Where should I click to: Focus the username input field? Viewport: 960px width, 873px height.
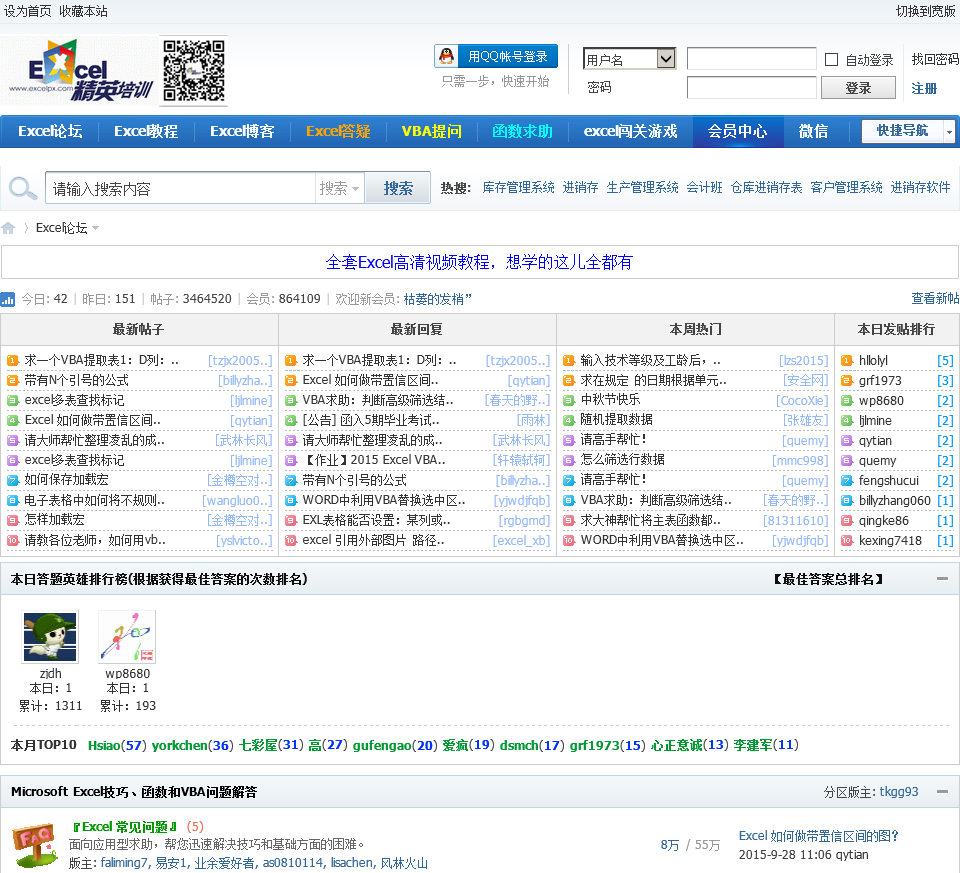751,59
